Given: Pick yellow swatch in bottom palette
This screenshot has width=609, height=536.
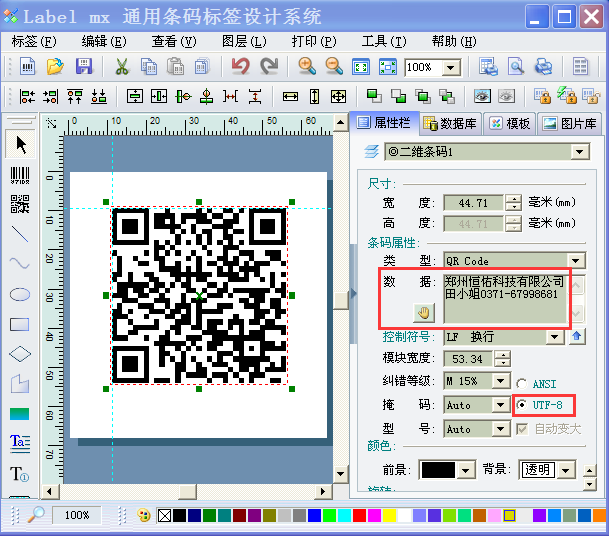Looking at the screenshot, I should 389,515.
